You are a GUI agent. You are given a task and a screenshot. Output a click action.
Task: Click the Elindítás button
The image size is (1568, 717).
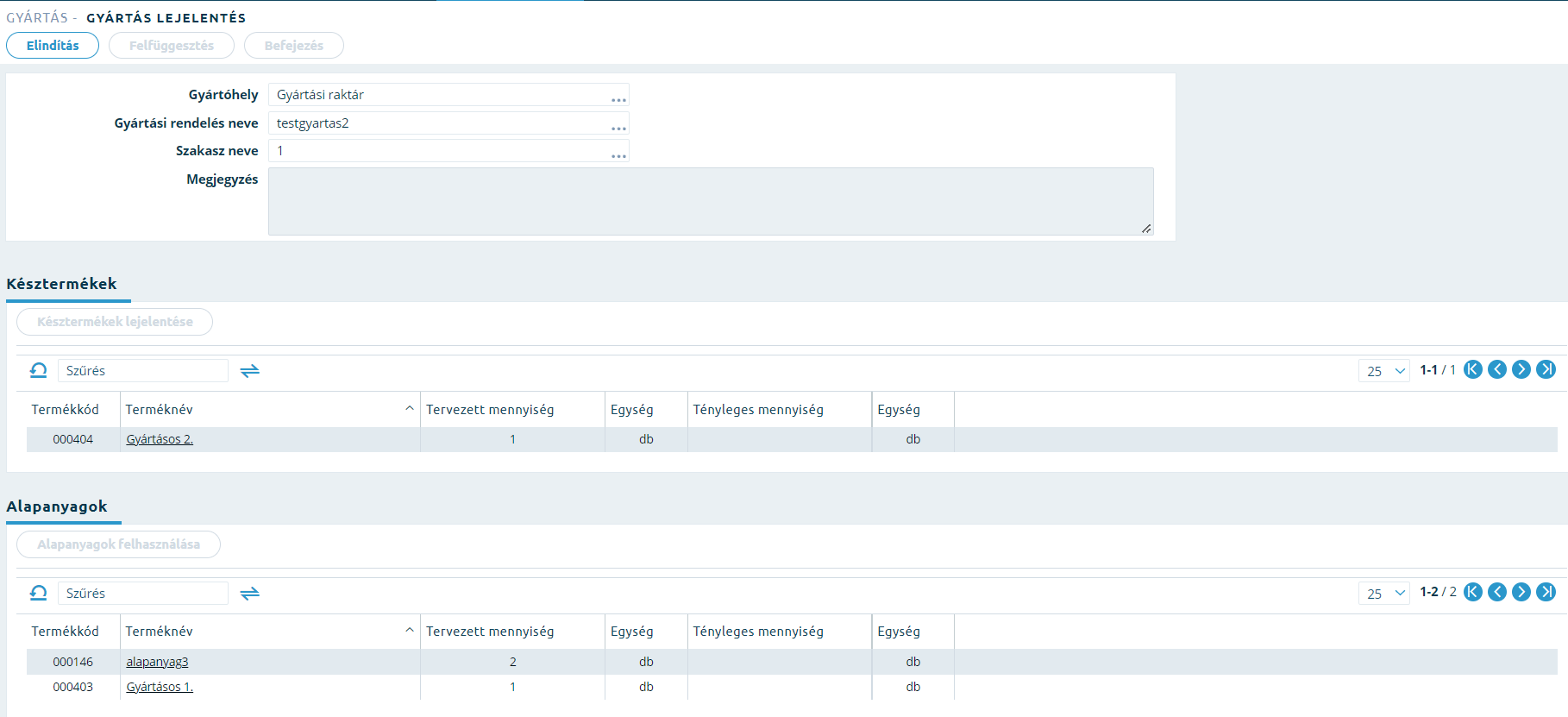pyautogui.click(x=53, y=46)
